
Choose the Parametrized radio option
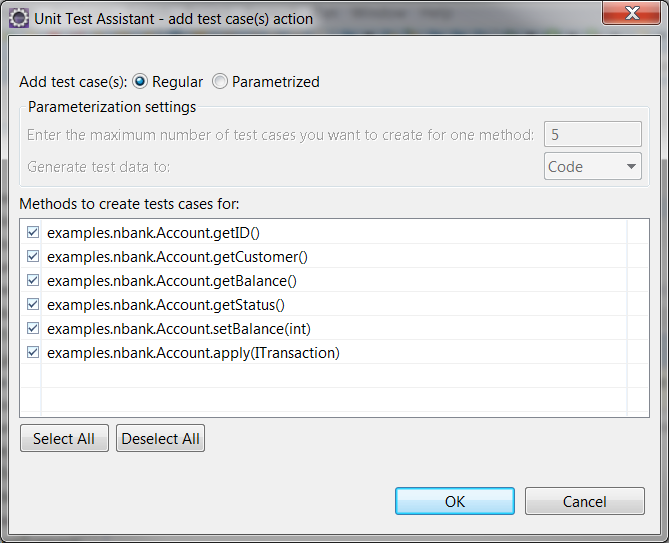220,81
